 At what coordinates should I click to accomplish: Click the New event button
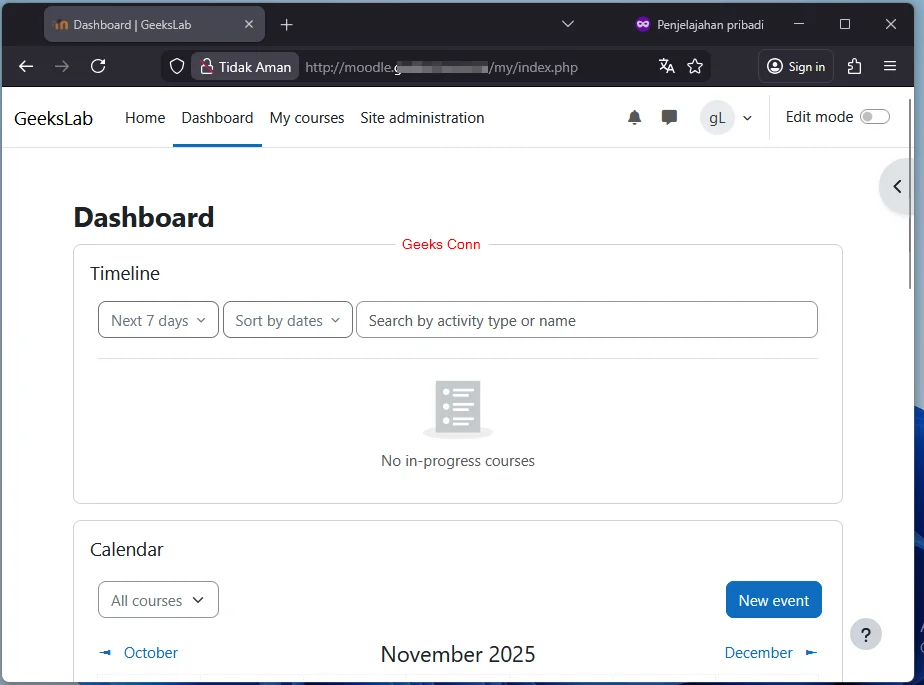[x=773, y=600]
